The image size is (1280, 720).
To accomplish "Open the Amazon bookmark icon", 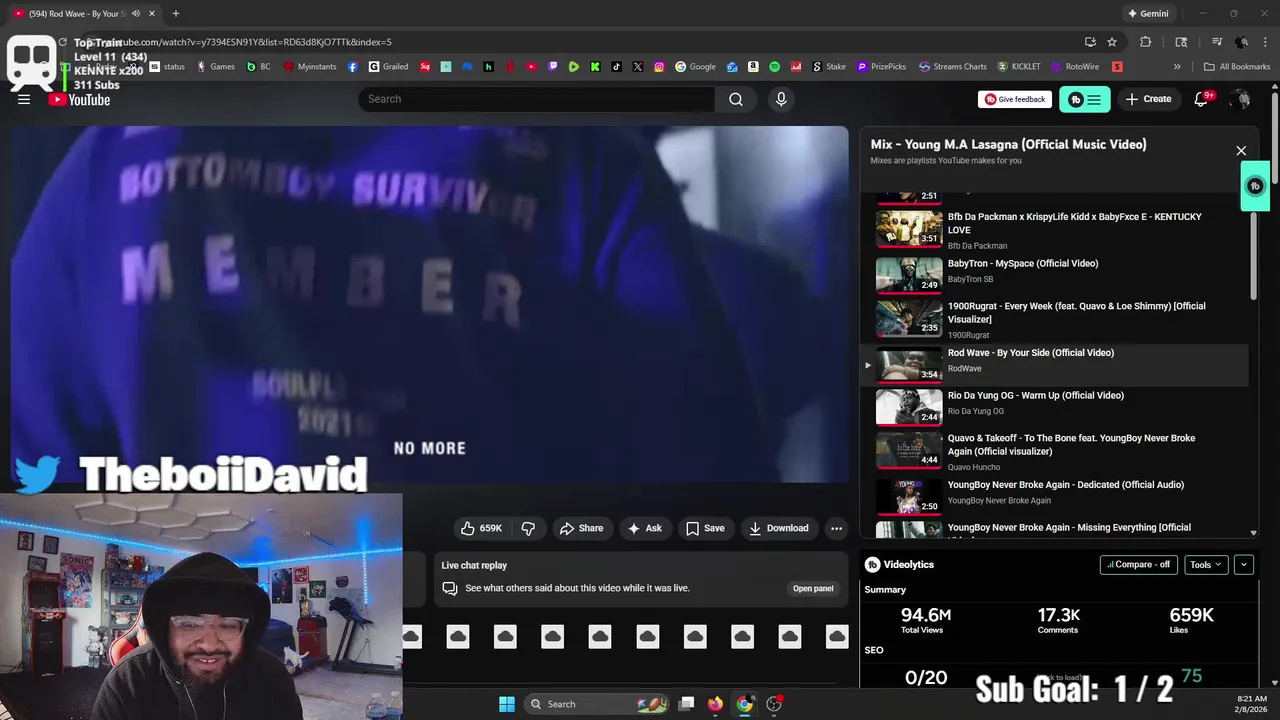I will click(x=753, y=67).
